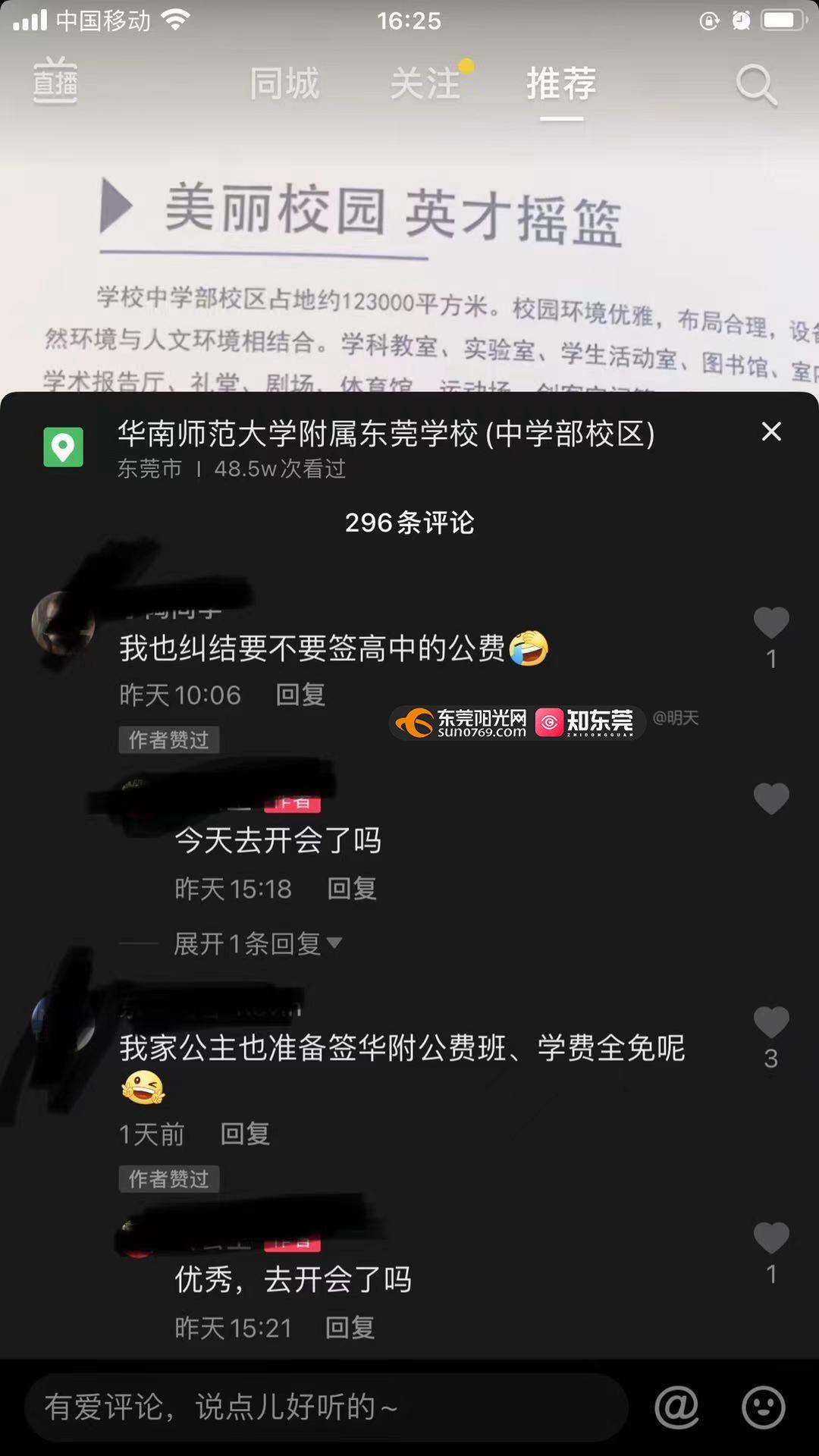
Task: Like the comment 优秀，去开会了吗
Action: [771, 1238]
